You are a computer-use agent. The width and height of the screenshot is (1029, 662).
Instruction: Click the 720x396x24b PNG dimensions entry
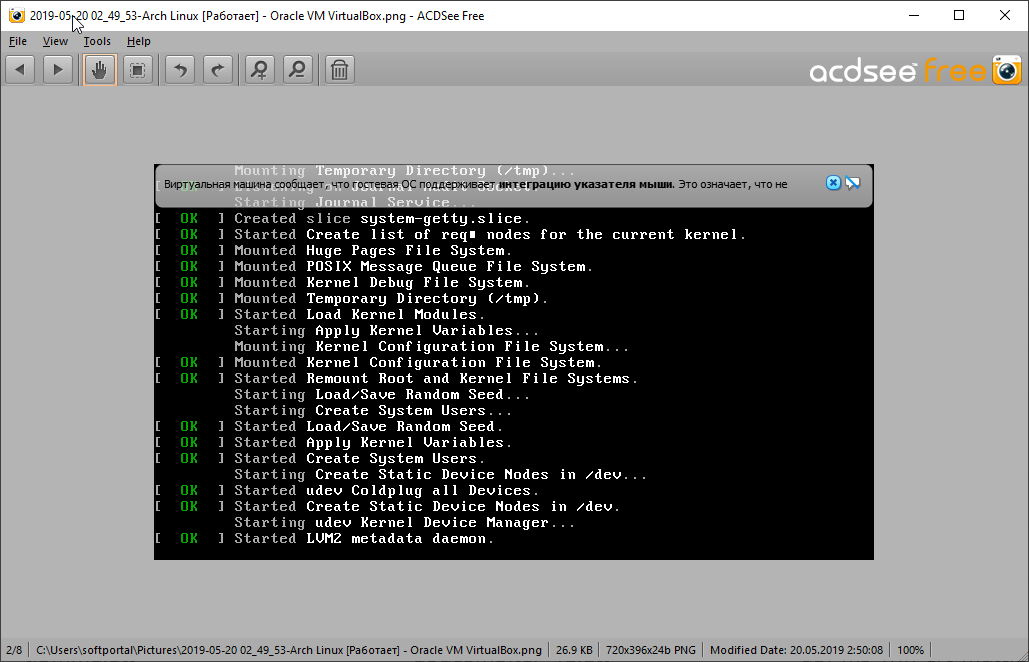click(x=650, y=650)
